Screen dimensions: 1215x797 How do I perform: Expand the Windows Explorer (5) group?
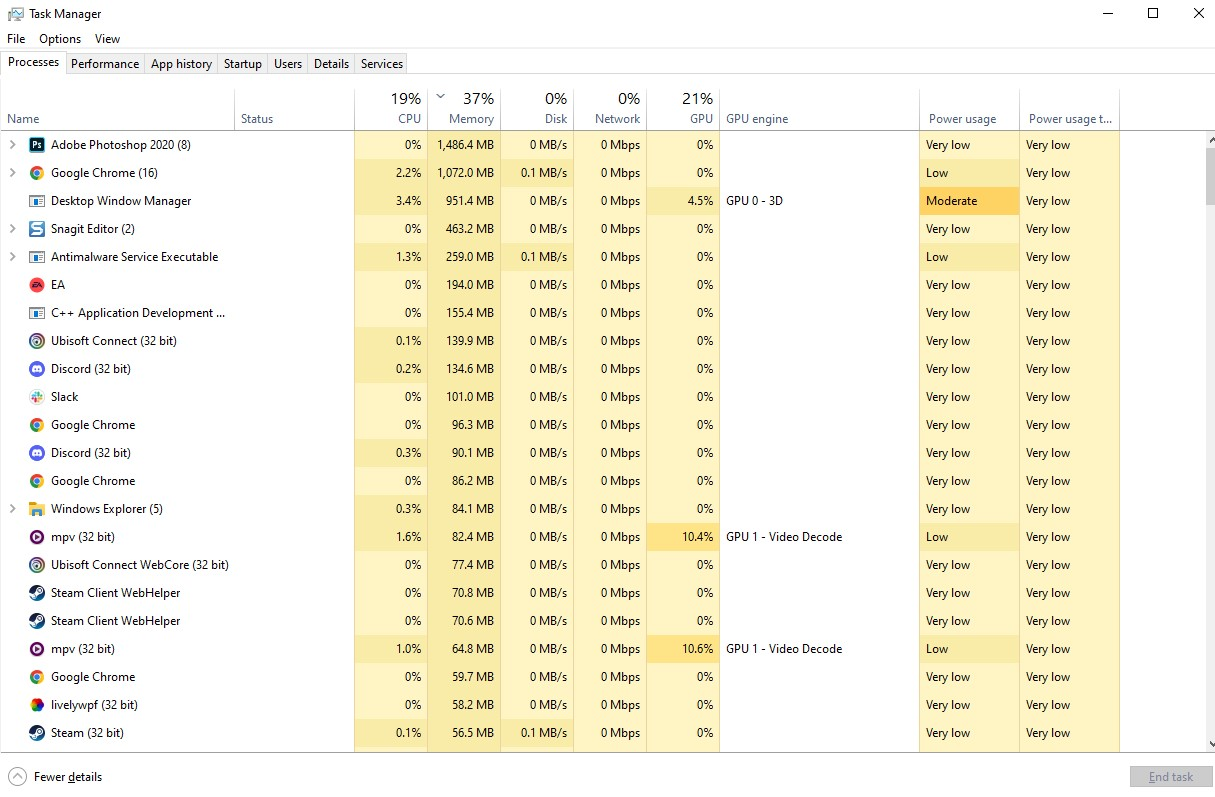click(12, 509)
